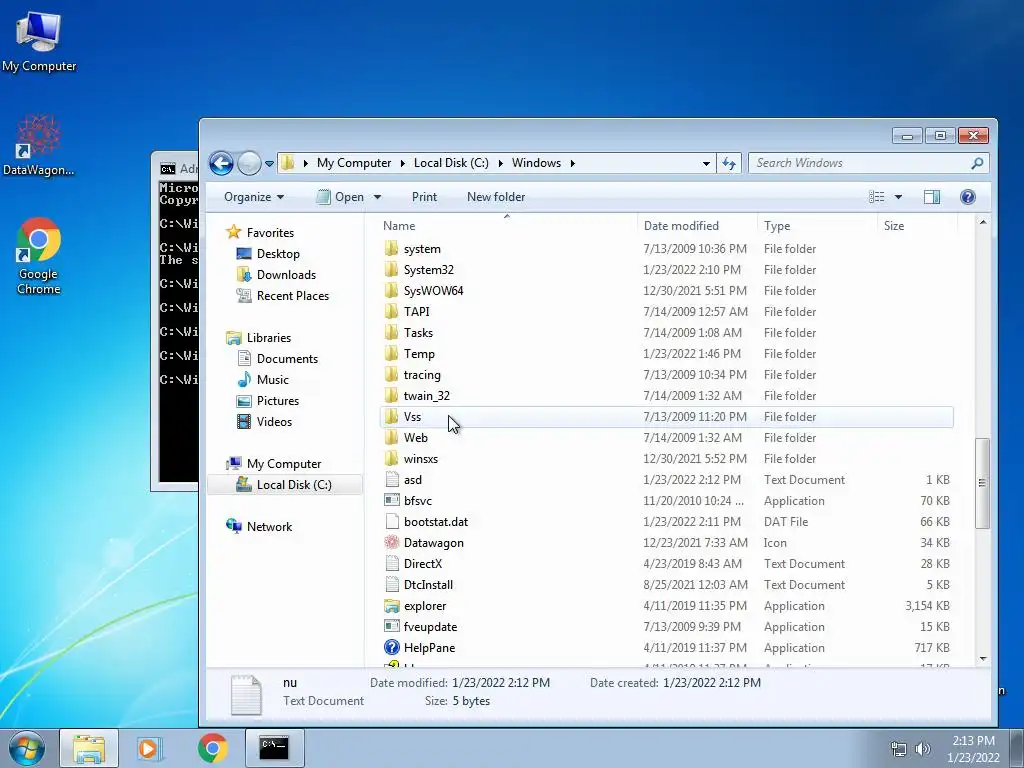Screen dimensions: 1024x768
Task: Sort by the Type column header
Action: 817,226
